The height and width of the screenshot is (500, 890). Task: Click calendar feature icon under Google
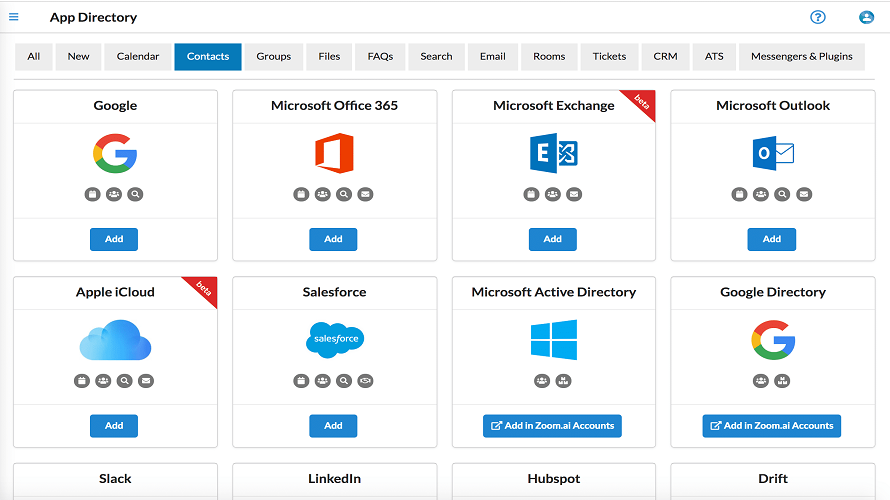(92, 194)
